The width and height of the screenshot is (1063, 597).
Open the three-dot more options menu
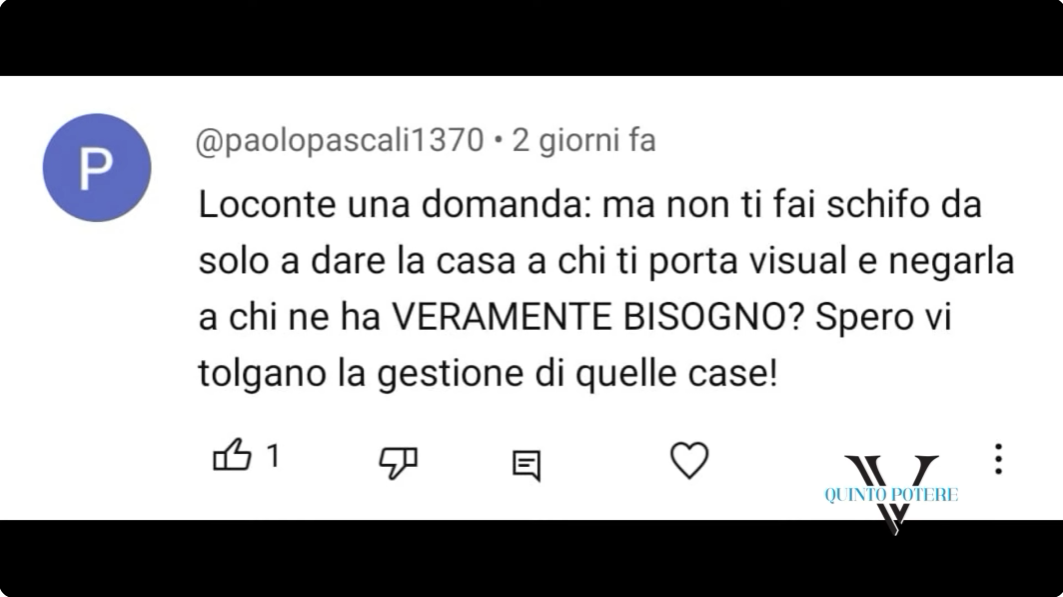coord(998,459)
